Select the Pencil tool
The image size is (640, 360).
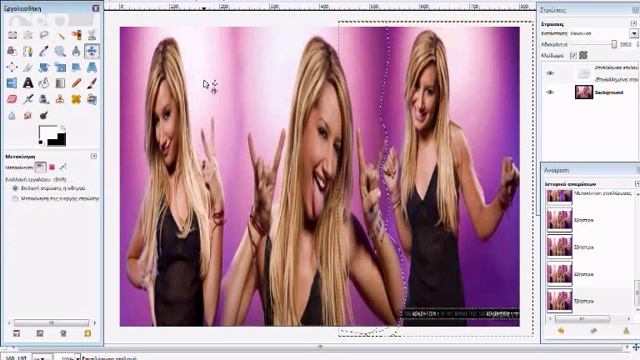pyautogui.click(x=76, y=83)
